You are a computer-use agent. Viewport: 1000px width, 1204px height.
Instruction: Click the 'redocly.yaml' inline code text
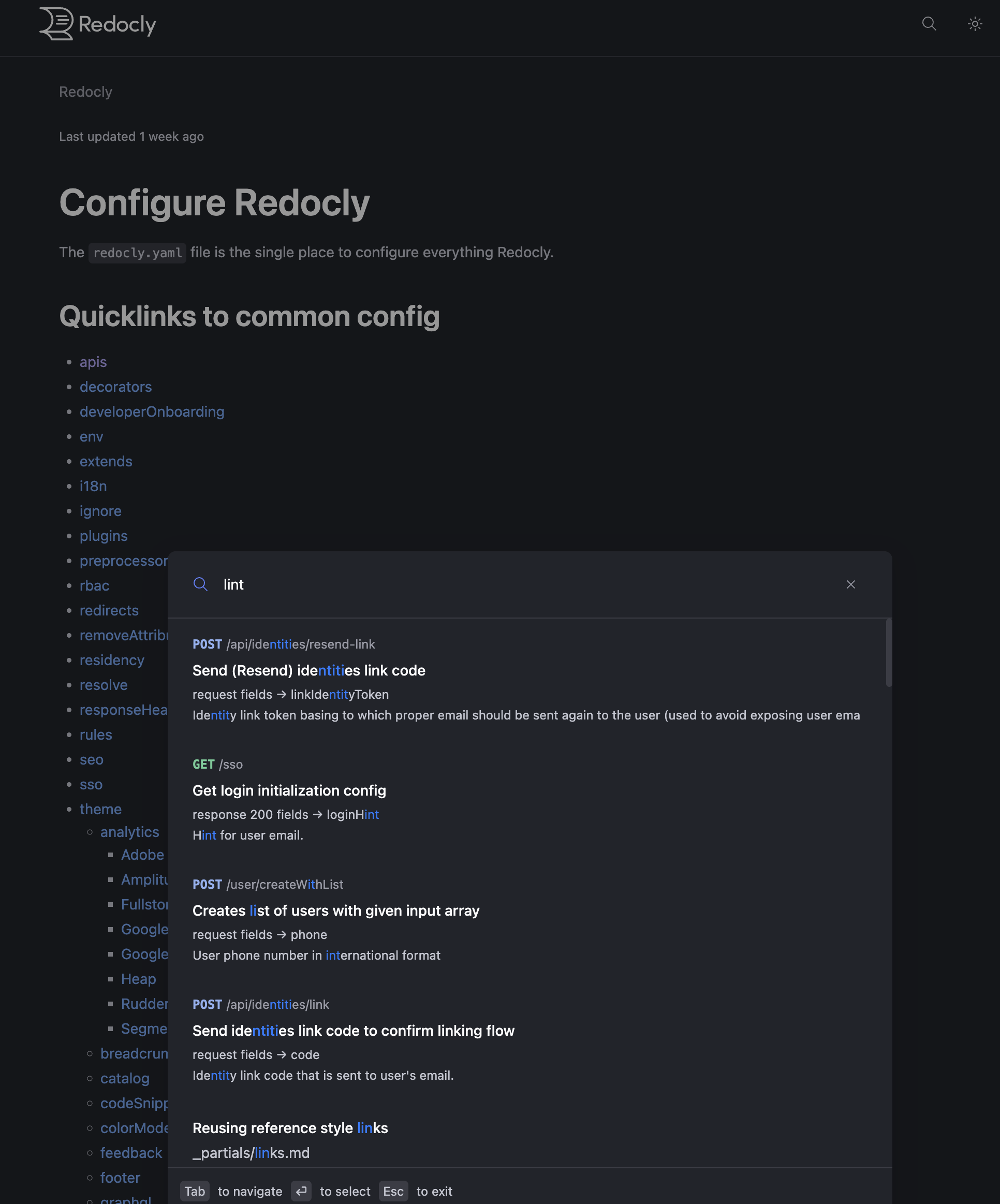138,253
